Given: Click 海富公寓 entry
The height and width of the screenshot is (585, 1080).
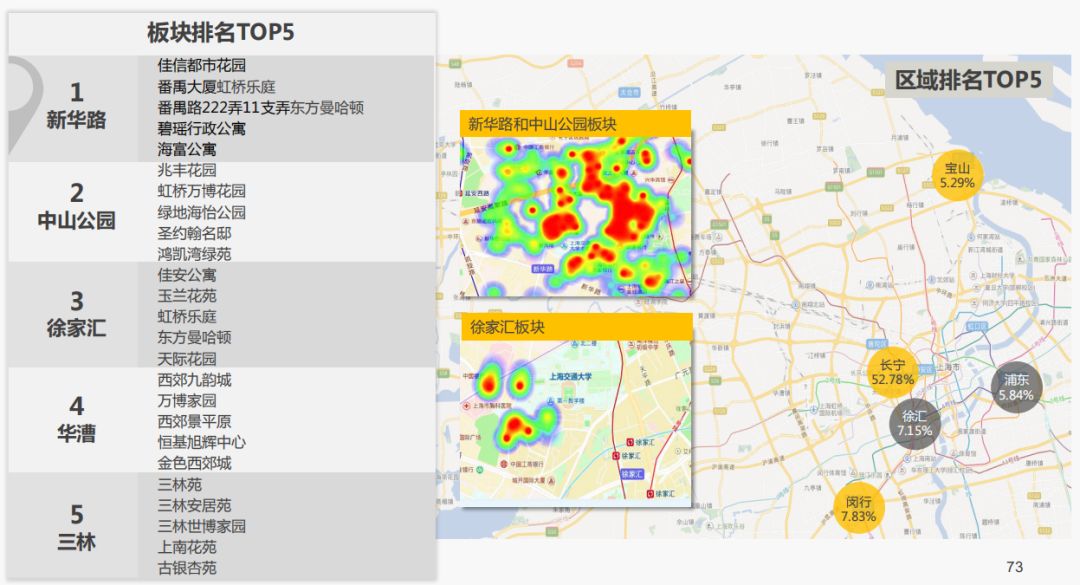Looking at the screenshot, I should point(187,149).
